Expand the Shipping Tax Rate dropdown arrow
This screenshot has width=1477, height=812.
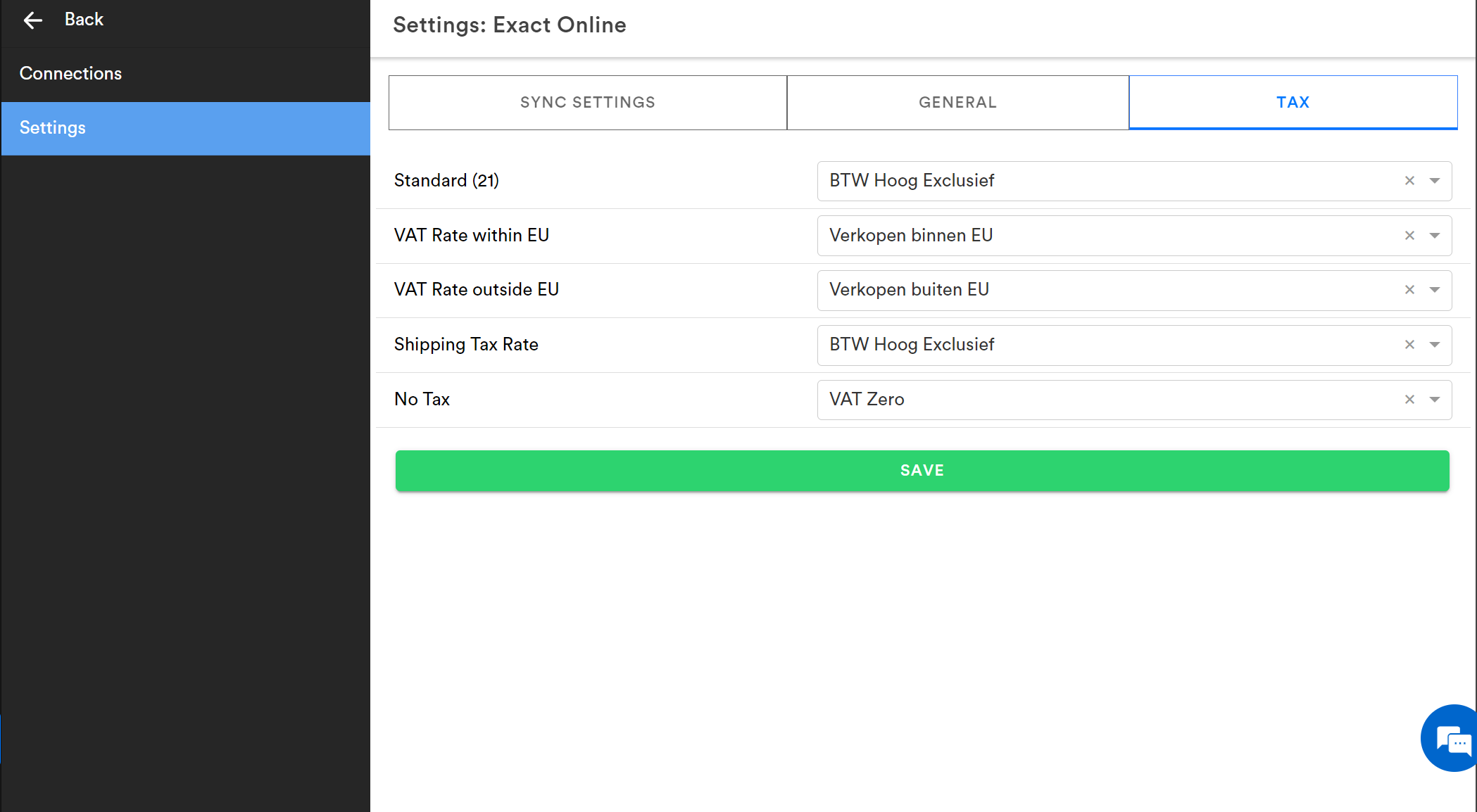tap(1435, 345)
